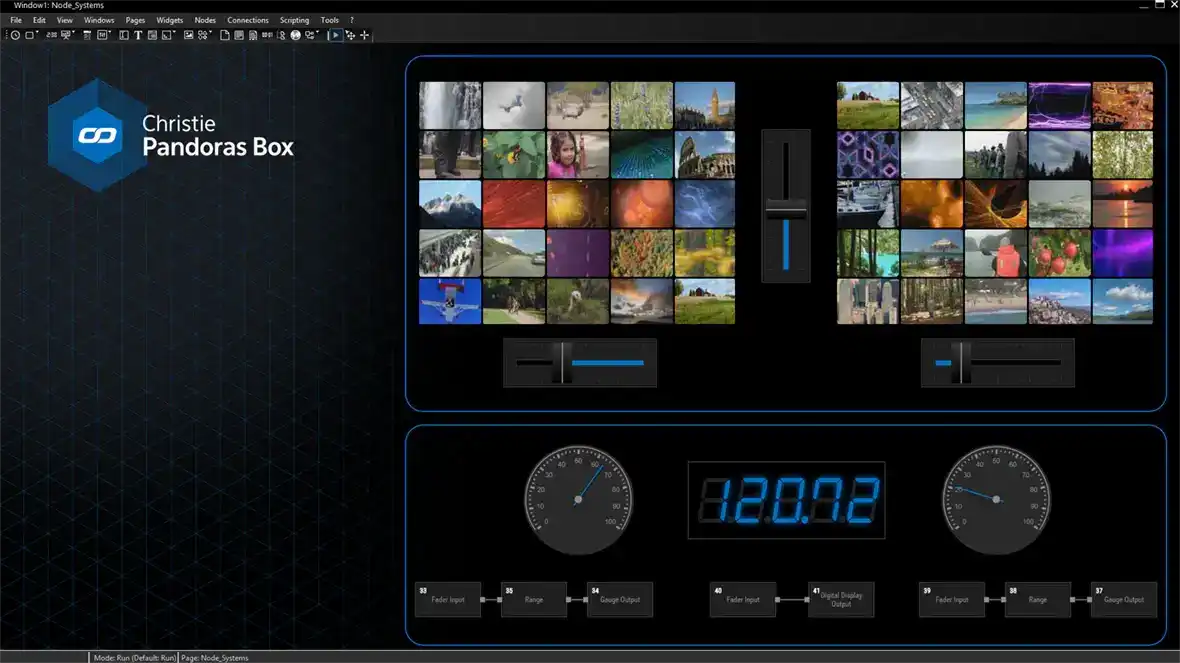Toggle the highlighted Run mode play icon

click(335, 34)
